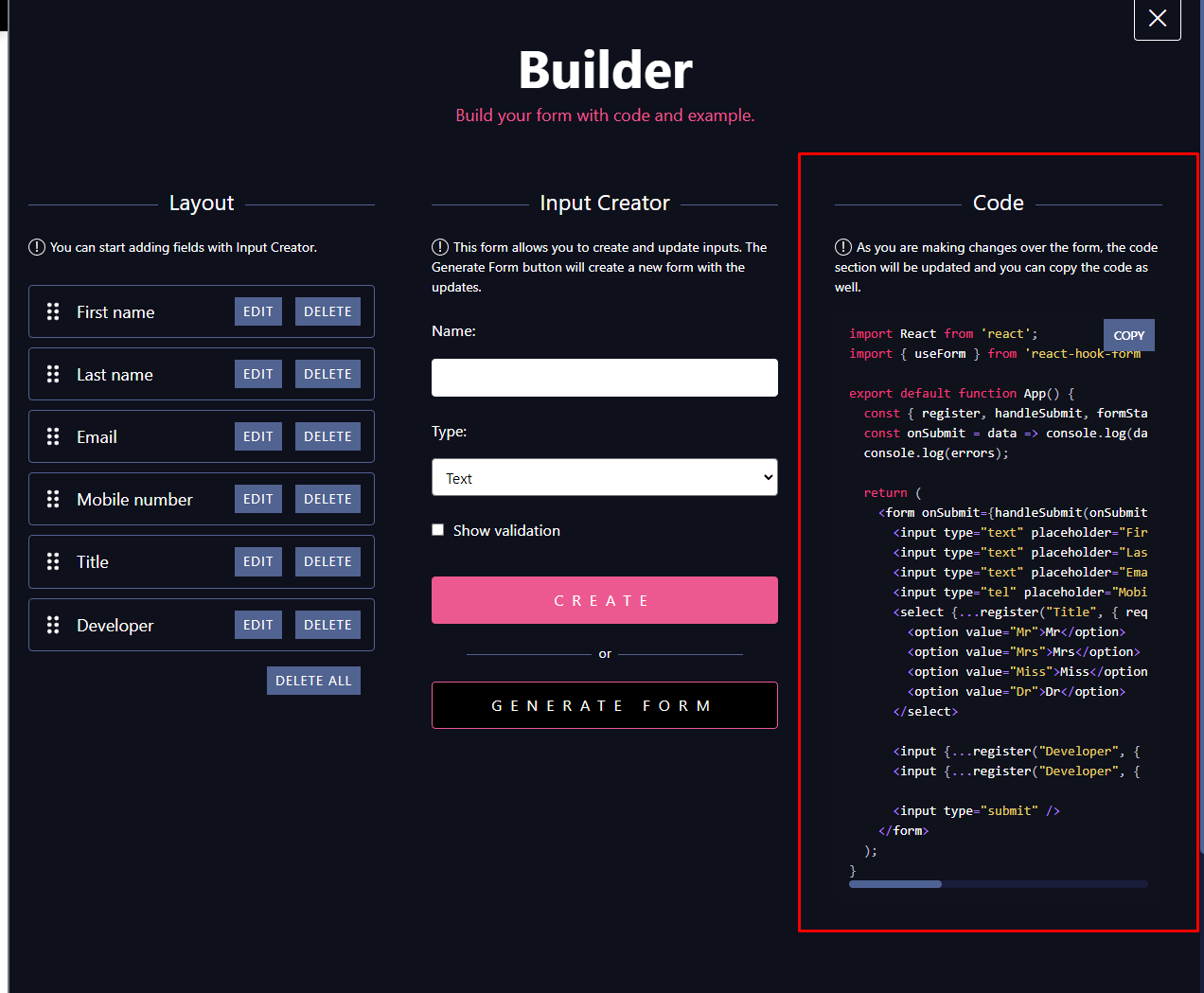Screen dimensions: 1204x993
Task: Edit the Developer field
Action: [258, 625]
